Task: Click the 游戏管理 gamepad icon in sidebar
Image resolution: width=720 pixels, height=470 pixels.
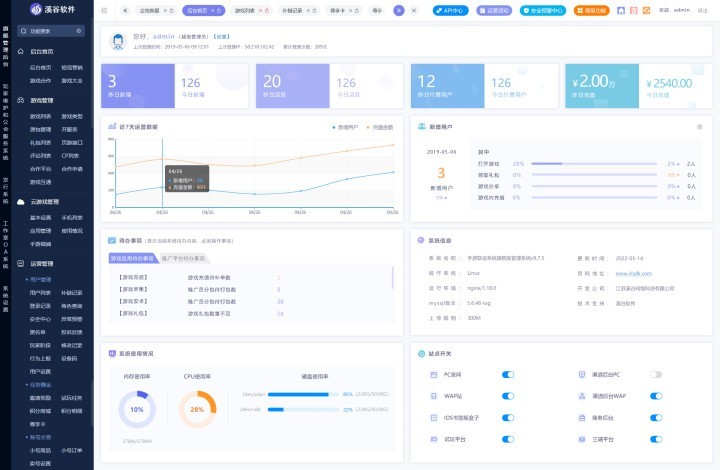Action: (21, 100)
